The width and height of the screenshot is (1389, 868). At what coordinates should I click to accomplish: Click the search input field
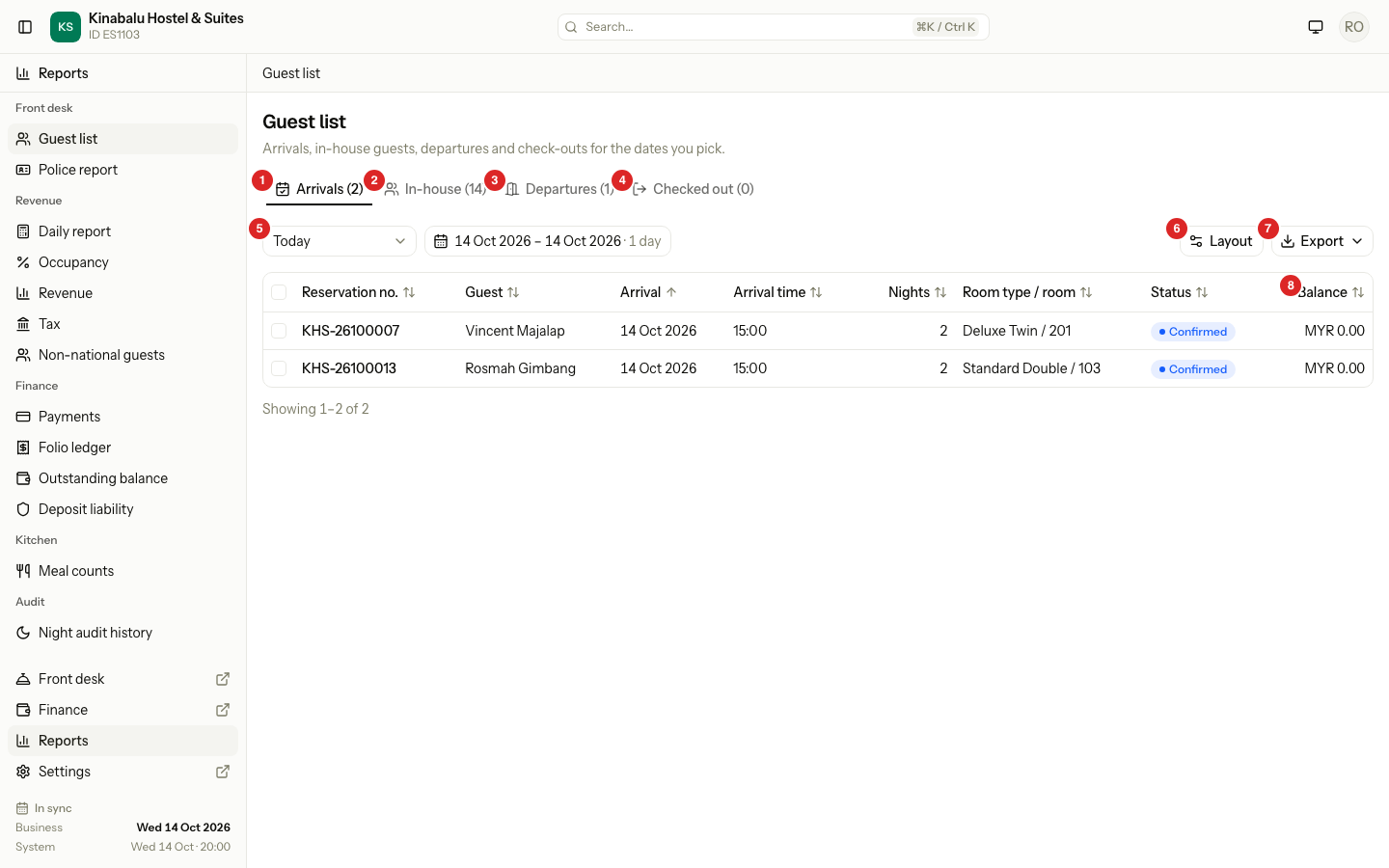tap(774, 27)
